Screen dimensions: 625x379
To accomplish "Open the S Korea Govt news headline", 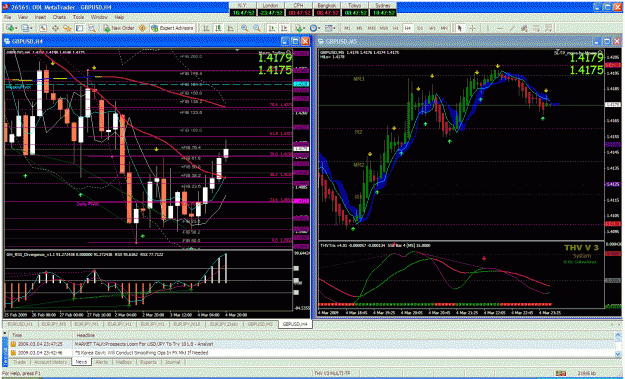I will pyautogui.click(x=141, y=353).
